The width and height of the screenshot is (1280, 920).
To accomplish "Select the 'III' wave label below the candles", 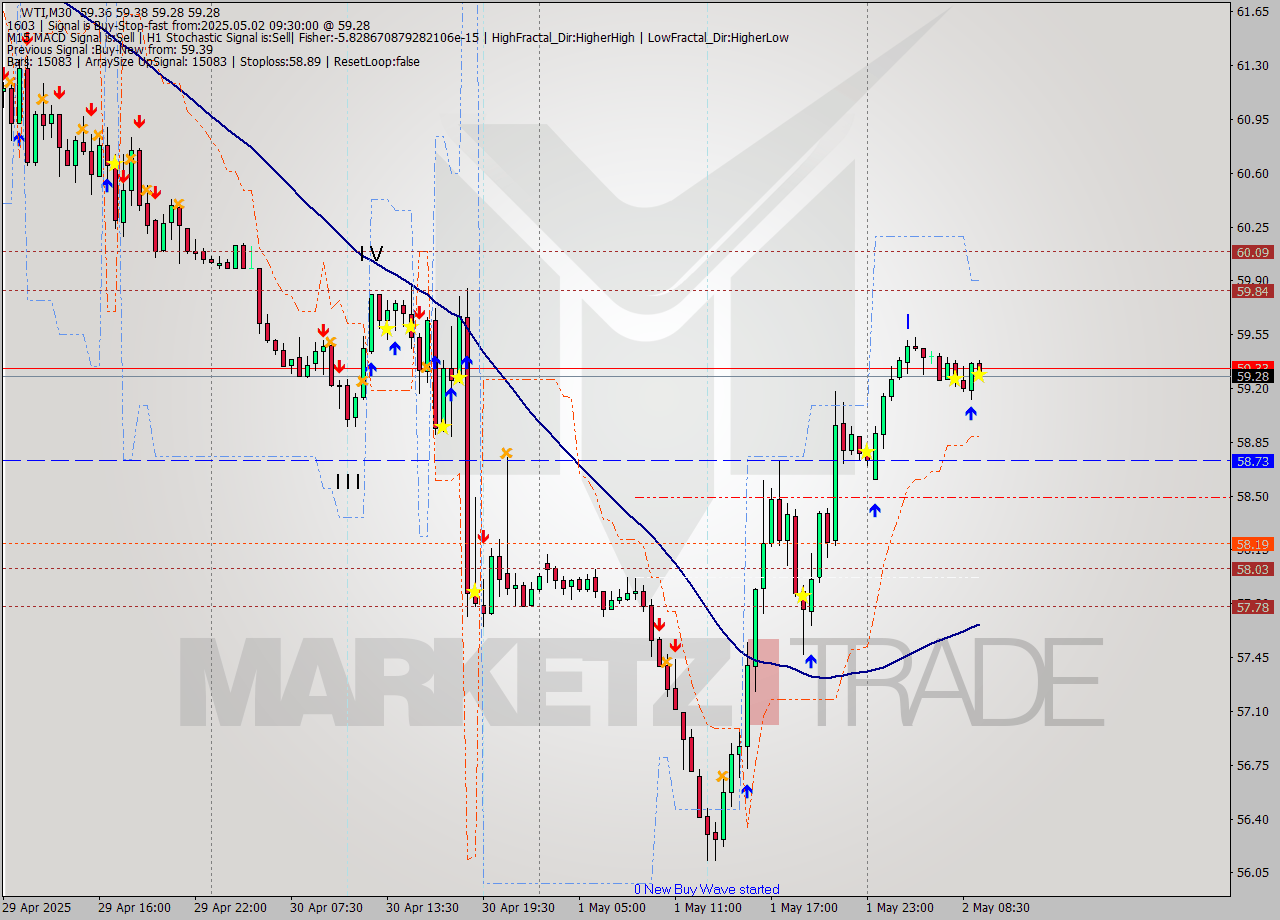I will click(x=348, y=481).
